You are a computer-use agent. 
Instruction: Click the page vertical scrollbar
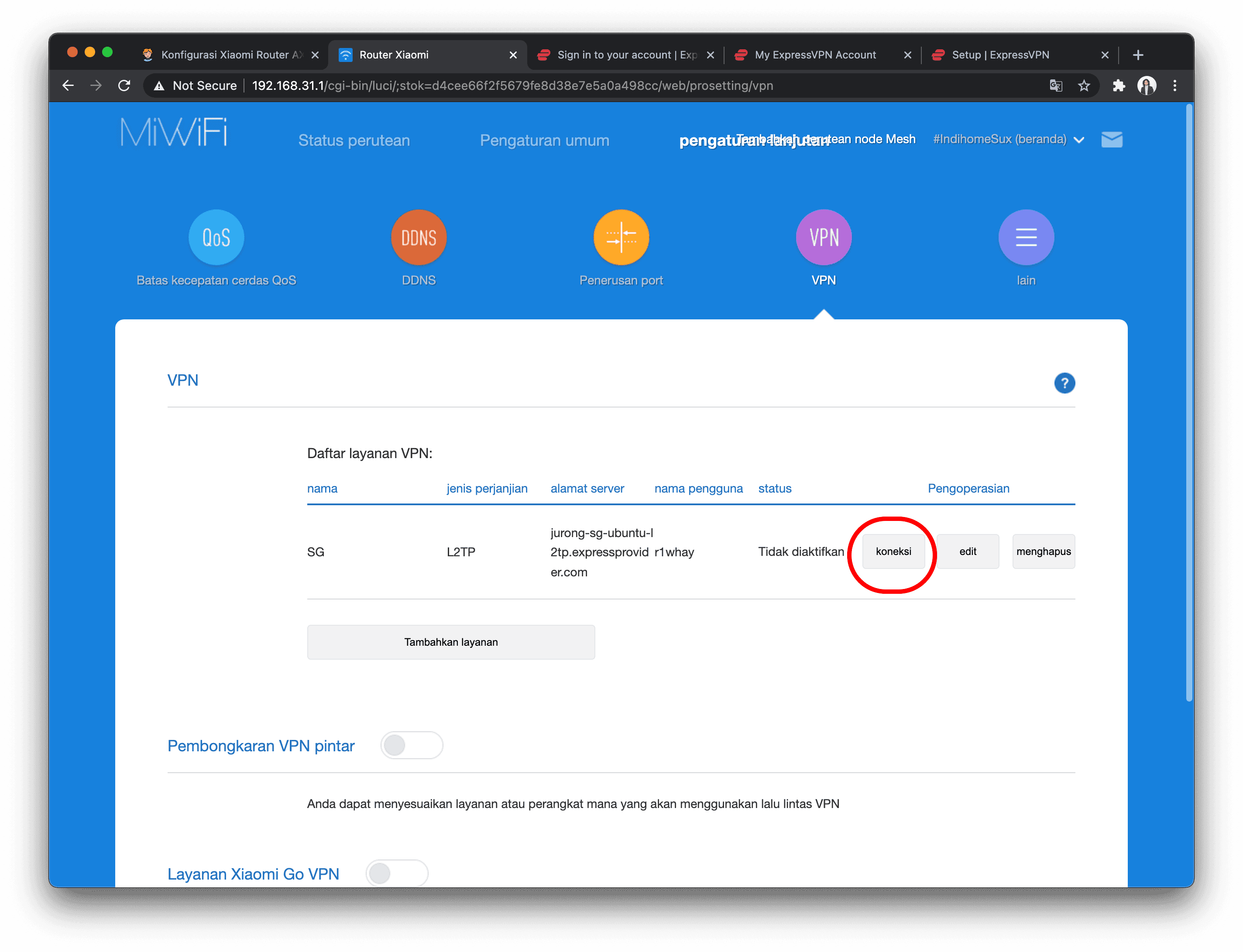[x=1188, y=402]
